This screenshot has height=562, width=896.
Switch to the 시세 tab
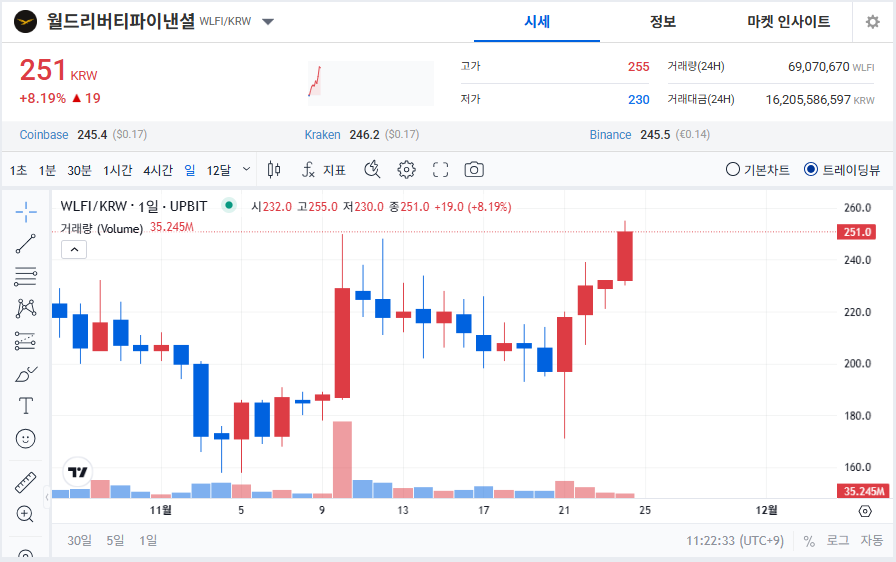point(537,22)
